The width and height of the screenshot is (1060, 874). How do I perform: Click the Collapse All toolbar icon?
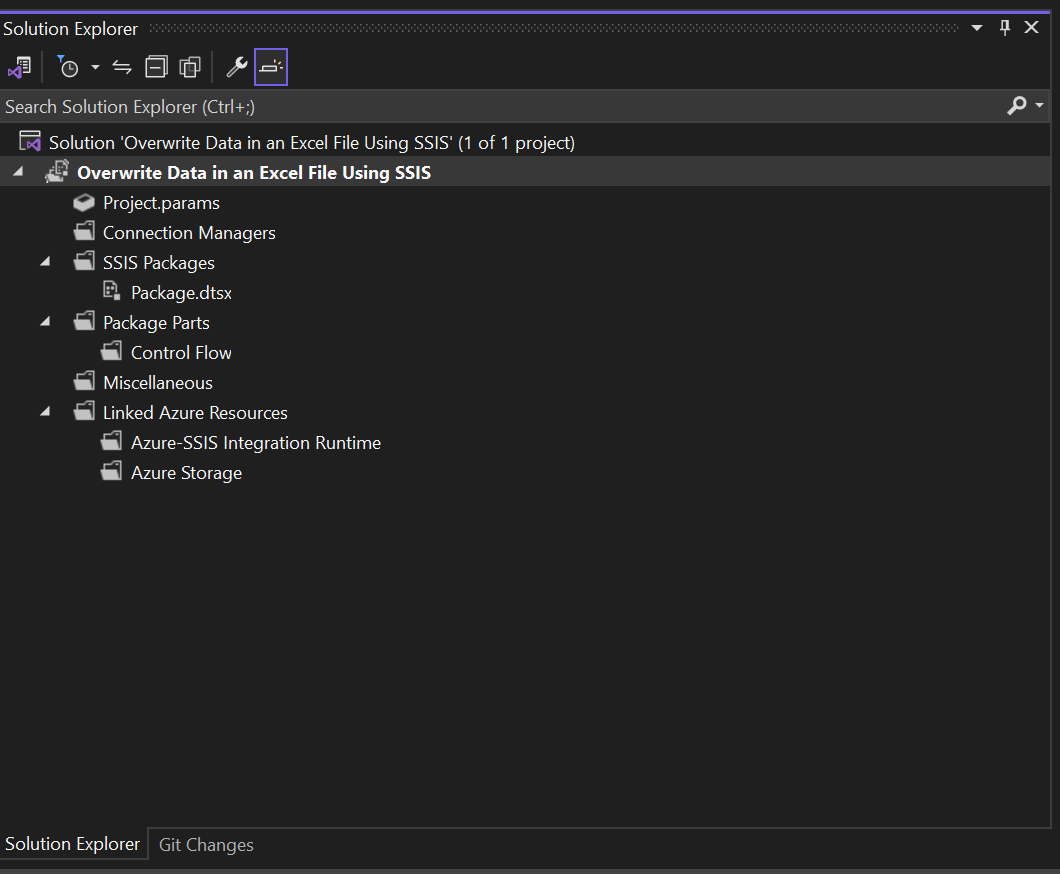pyautogui.click(x=156, y=67)
